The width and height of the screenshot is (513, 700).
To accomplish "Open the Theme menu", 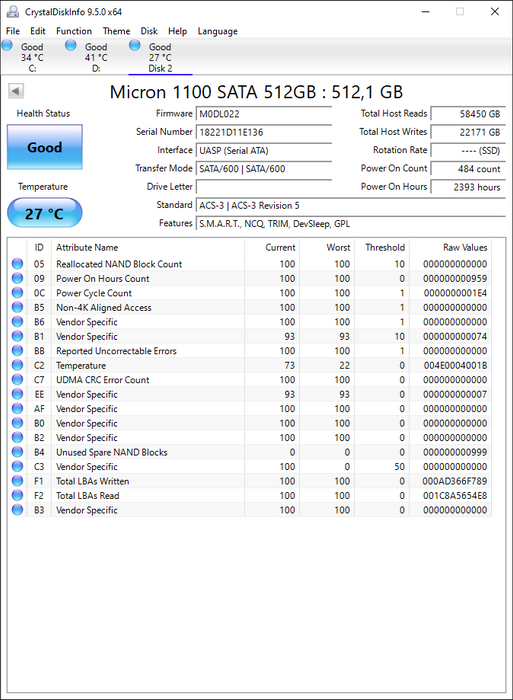I will (117, 31).
